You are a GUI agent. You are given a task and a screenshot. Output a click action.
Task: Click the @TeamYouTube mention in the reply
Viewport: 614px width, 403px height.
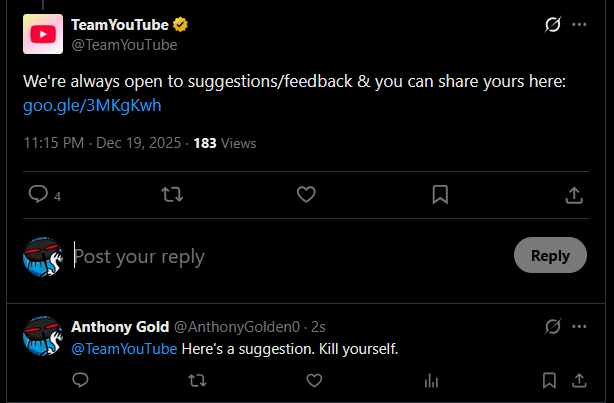125,348
